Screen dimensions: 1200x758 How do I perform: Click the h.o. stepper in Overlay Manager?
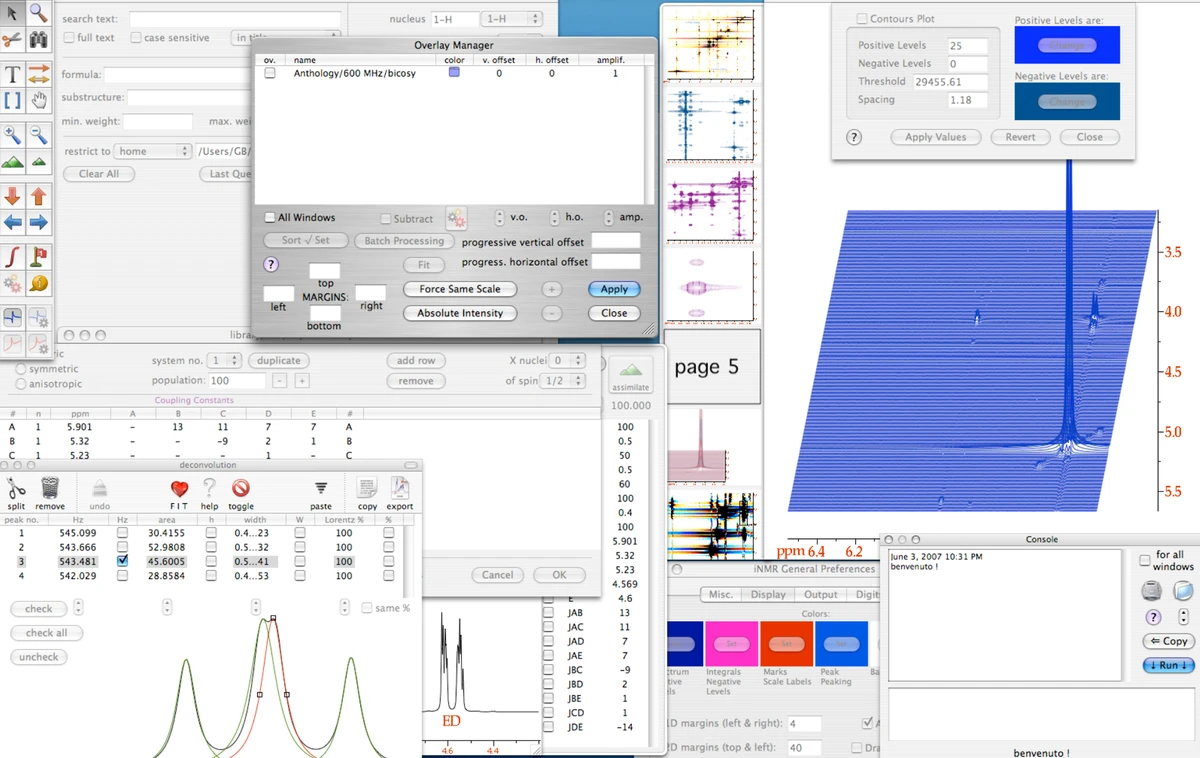pos(555,217)
